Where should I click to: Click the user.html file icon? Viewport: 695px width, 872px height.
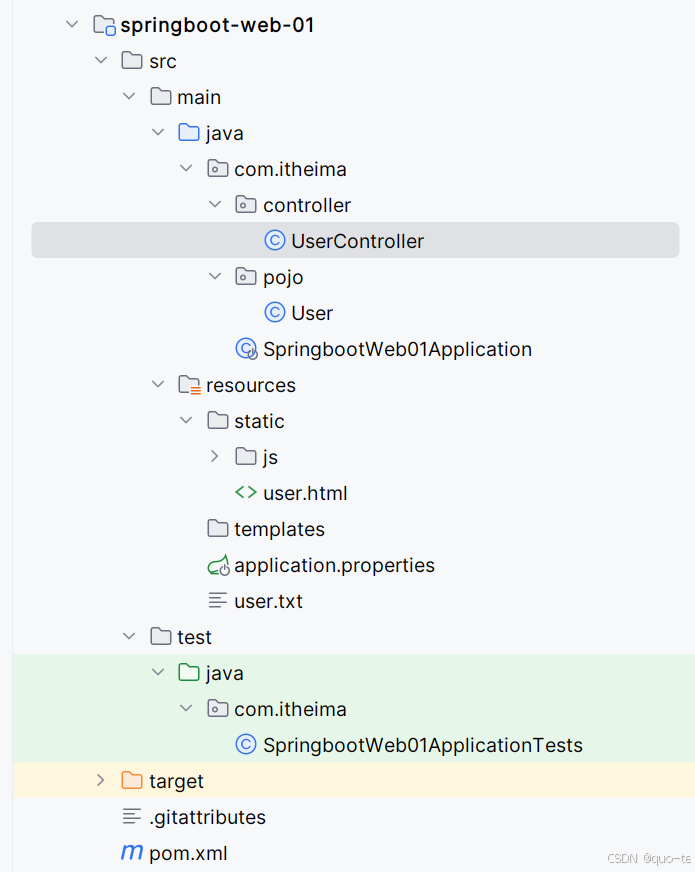246,493
